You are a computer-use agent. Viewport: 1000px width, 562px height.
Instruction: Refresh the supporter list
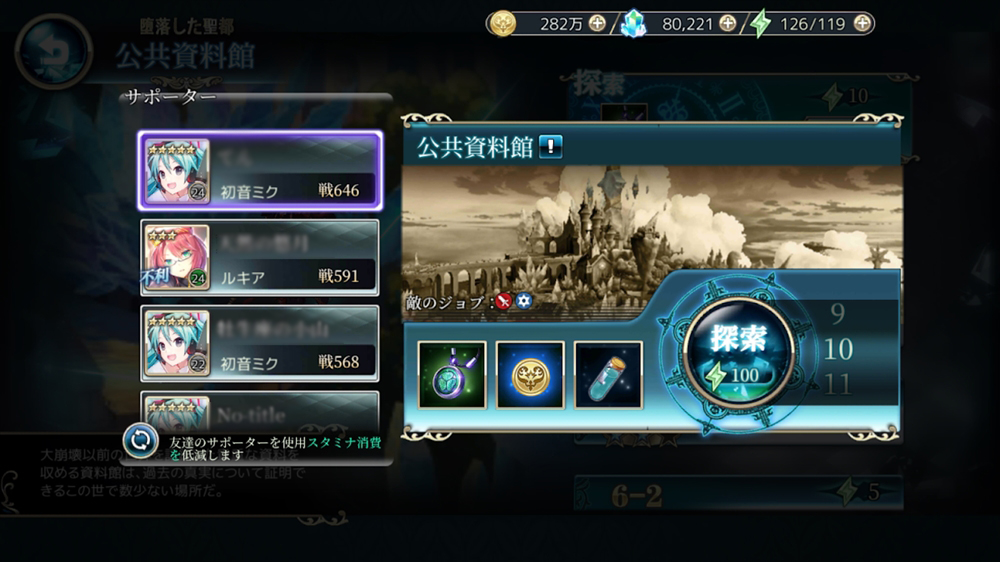[x=140, y=440]
